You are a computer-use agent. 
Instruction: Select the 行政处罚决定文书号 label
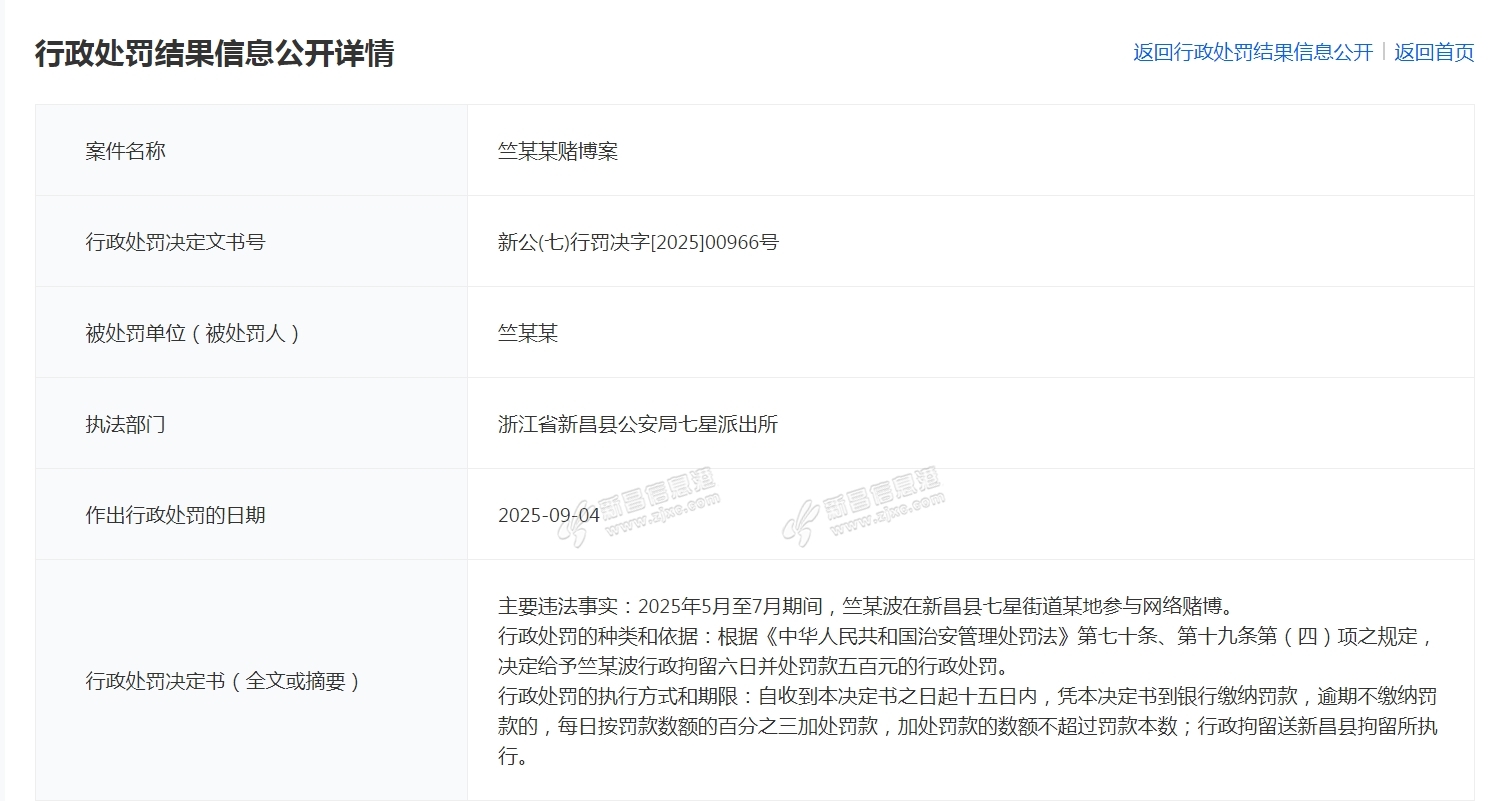(x=175, y=242)
